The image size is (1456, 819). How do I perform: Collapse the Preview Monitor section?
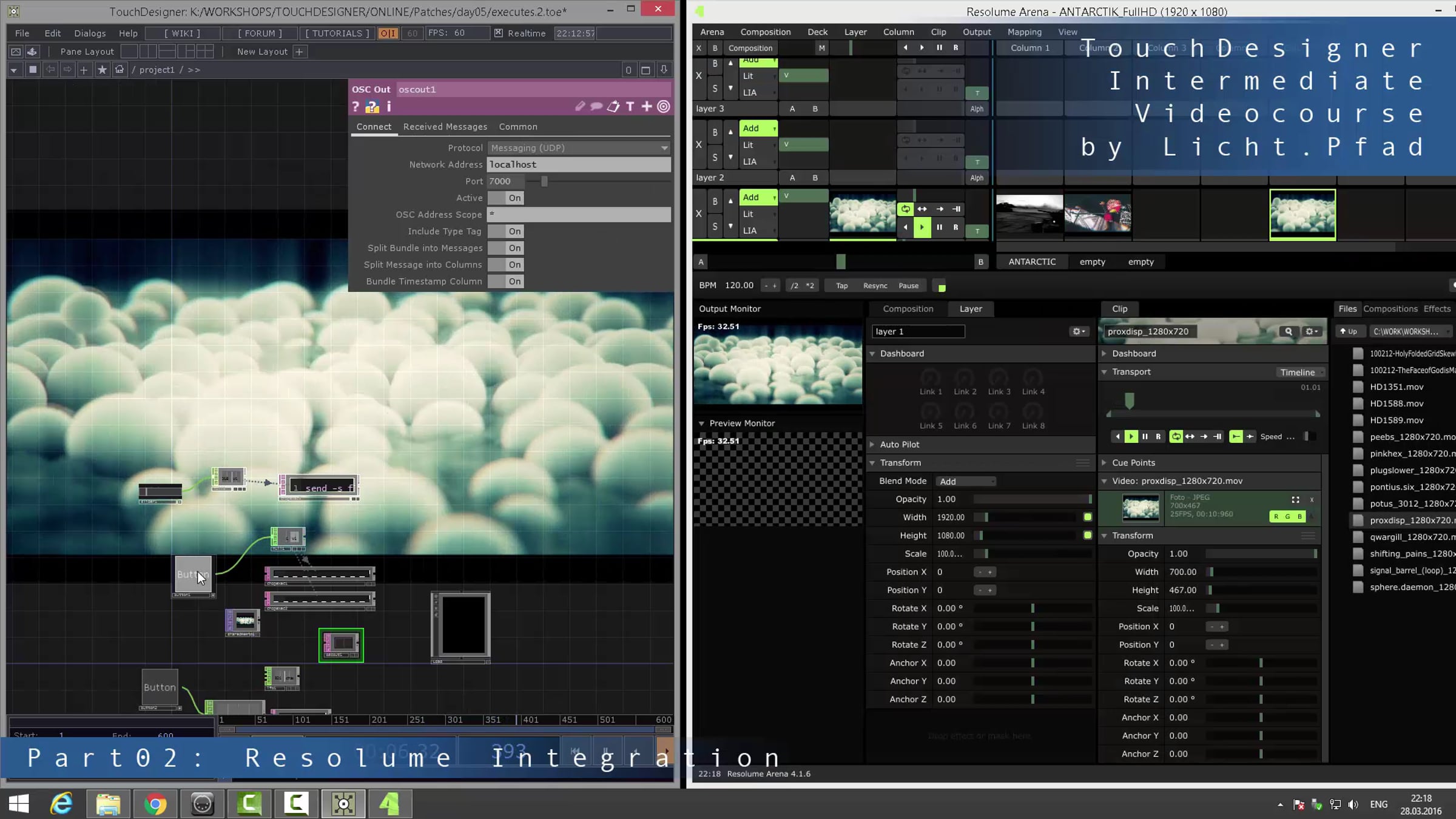tap(701, 423)
